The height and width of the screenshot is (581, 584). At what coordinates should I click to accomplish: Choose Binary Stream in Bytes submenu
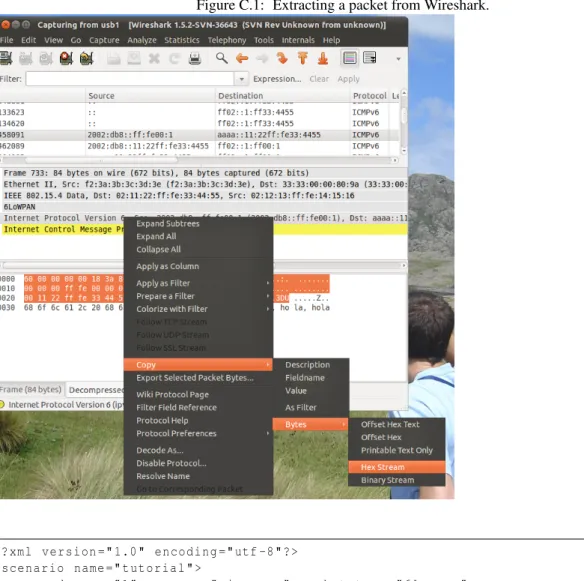[x=397, y=480]
